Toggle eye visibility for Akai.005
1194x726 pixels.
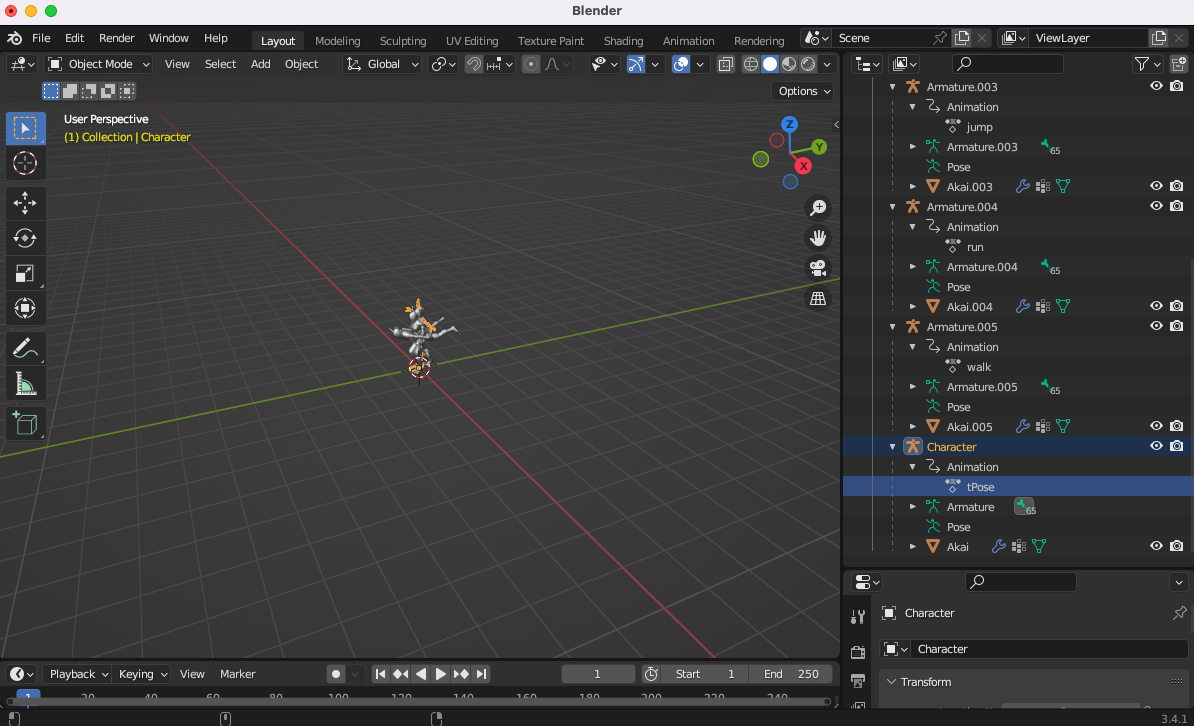click(x=1156, y=427)
